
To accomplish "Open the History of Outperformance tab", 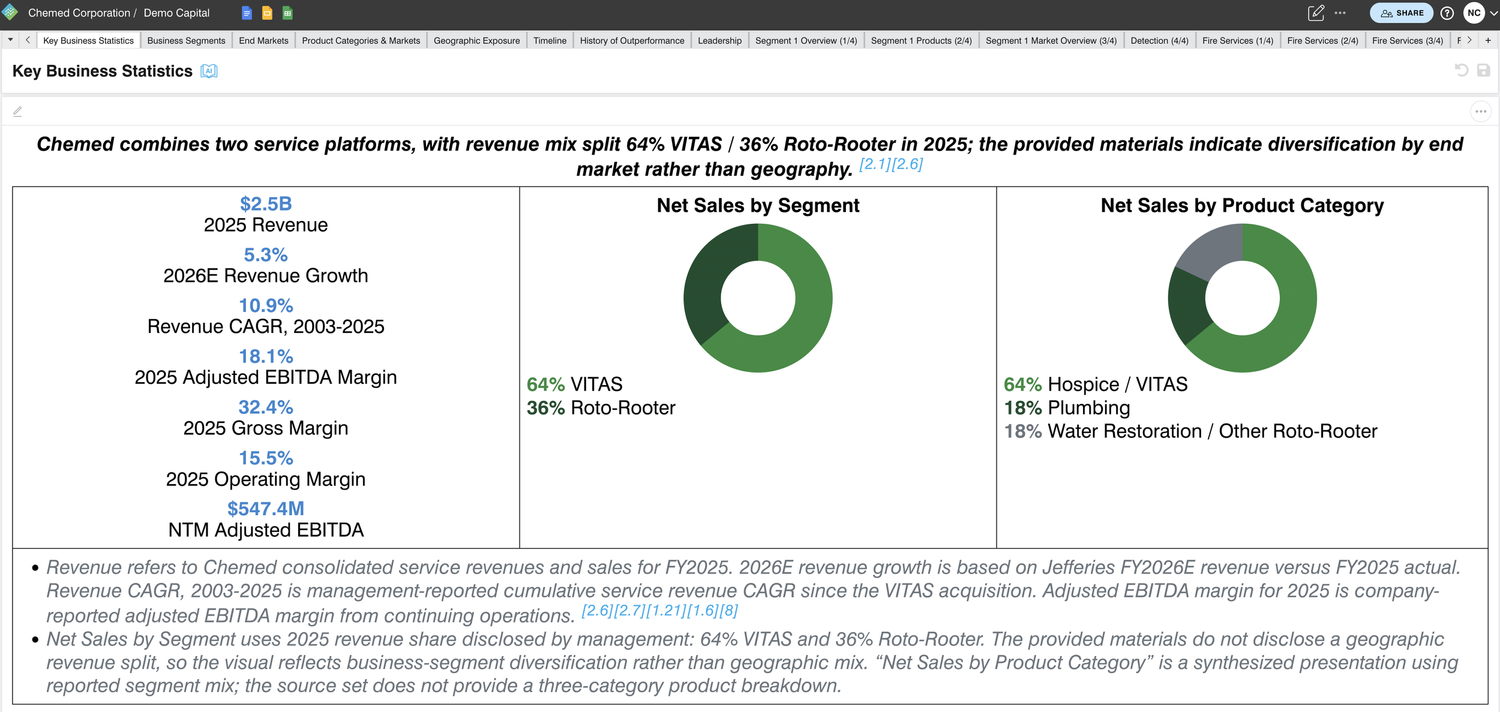I will point(632,41).
